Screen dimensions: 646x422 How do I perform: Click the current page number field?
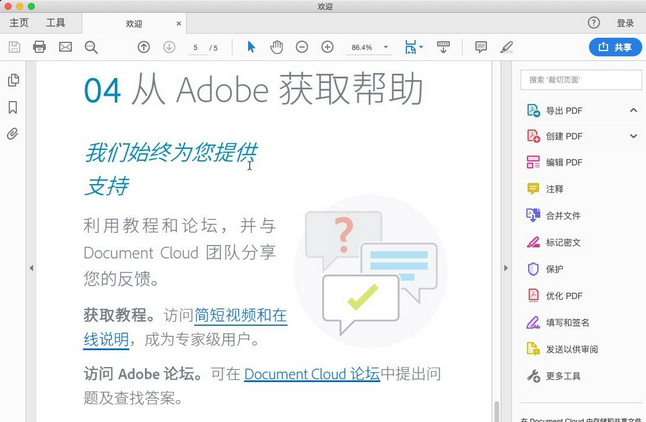pos(196,47)
